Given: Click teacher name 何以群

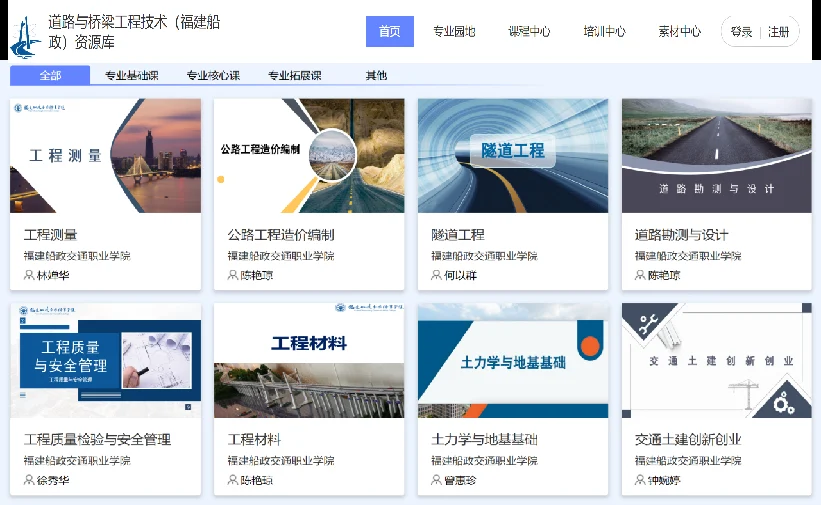Looking at the screenshot, I should (x=460, y=276).
